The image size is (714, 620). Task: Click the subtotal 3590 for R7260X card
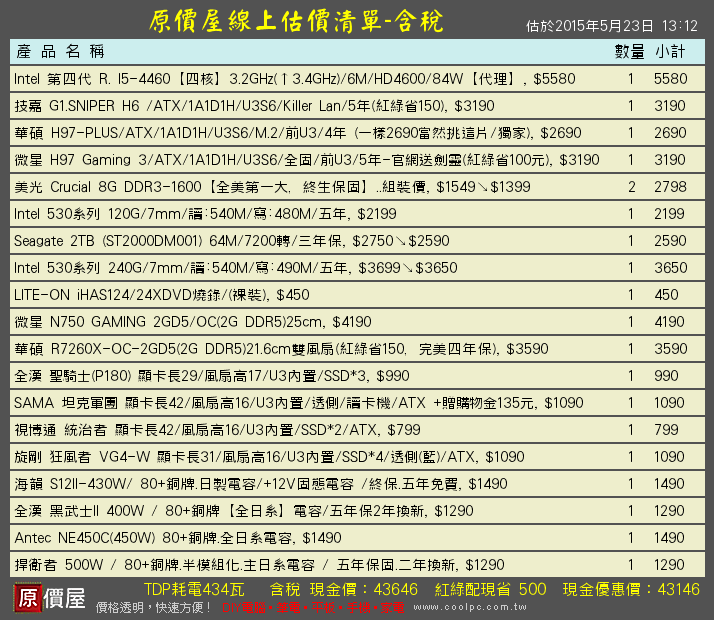click(x=670, y=349)
